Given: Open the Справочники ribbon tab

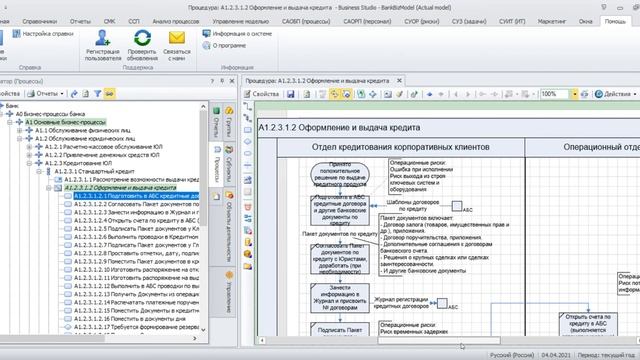Looking at the screenshot, I should pyautogui.click(x=40, y=21).
